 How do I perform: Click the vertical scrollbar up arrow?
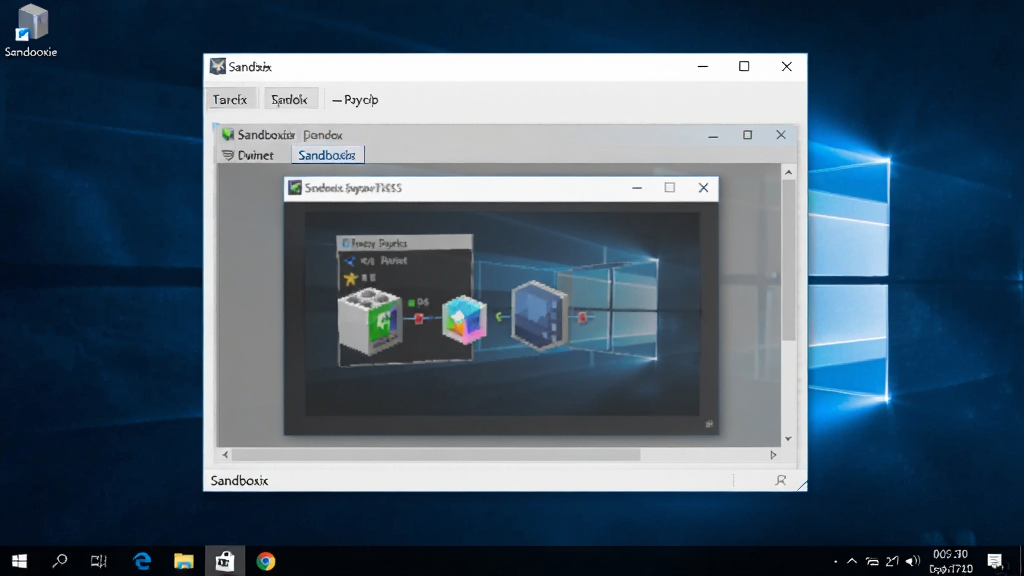coord(789,172)
